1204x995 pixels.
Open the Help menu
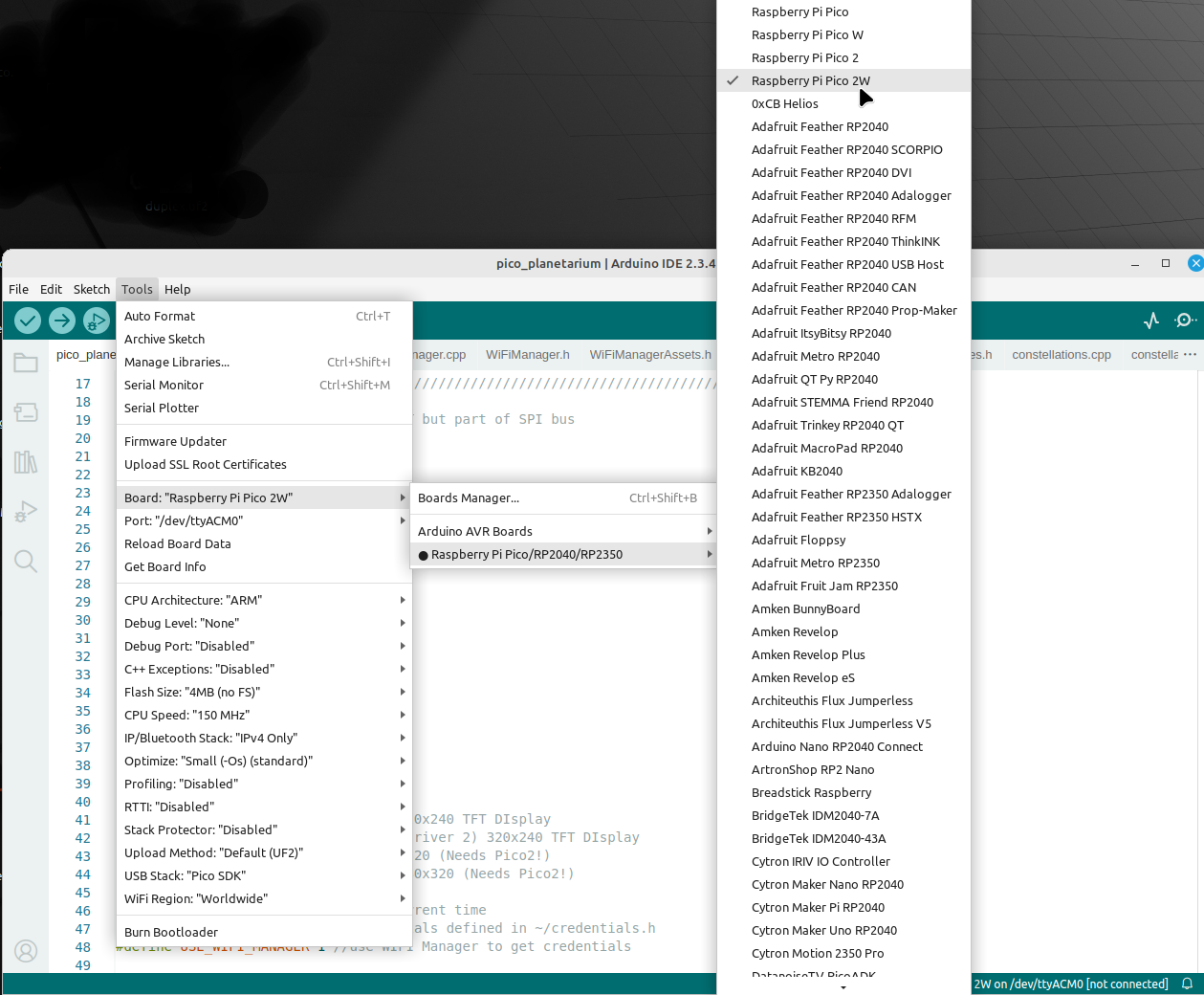click(178, 289)
